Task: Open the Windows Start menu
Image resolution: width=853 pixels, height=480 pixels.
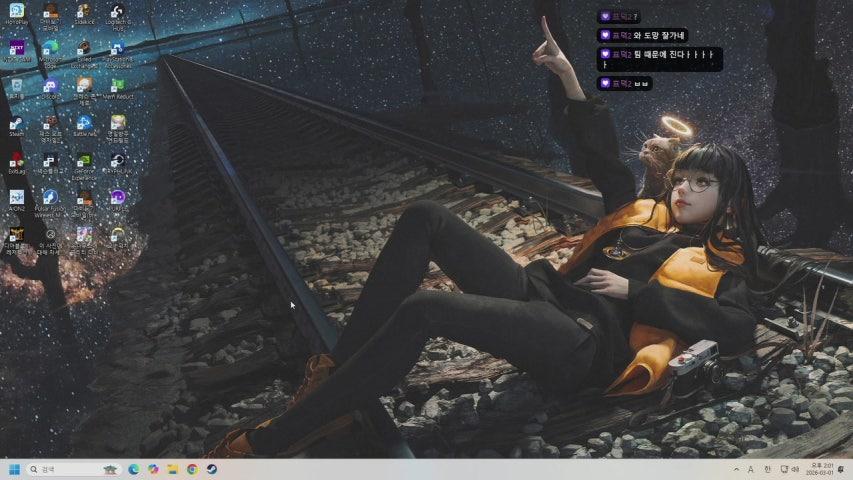Action: [15, 469]
